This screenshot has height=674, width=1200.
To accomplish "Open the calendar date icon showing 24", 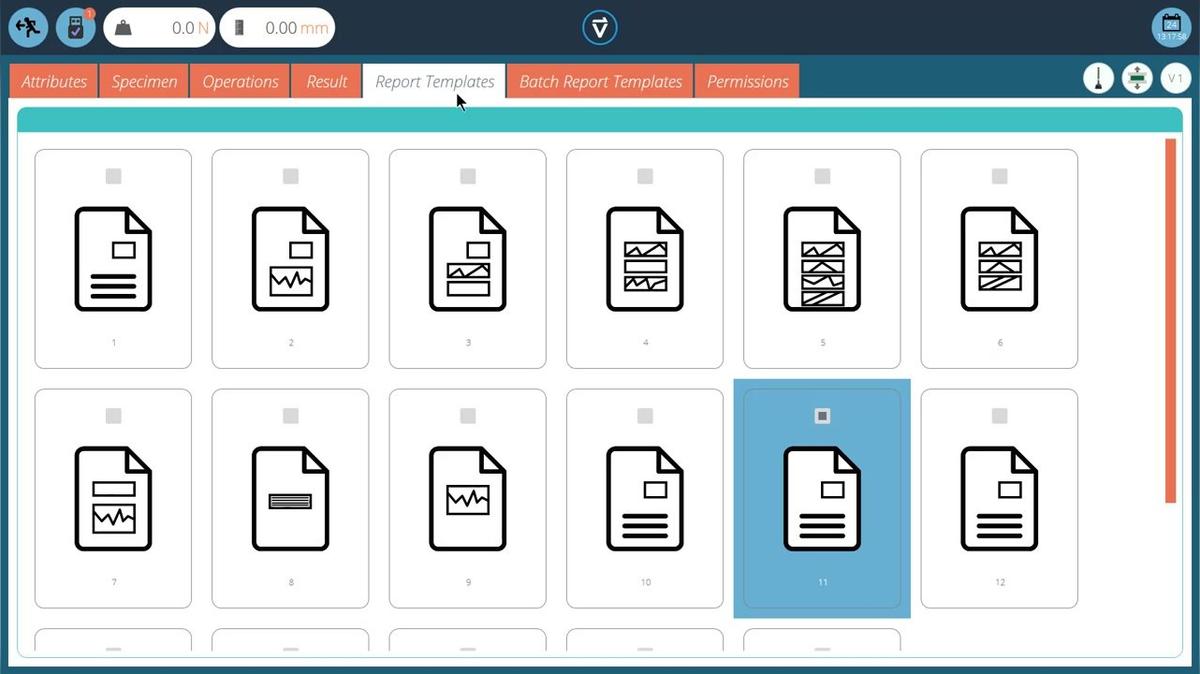I will coord(1170,28).
